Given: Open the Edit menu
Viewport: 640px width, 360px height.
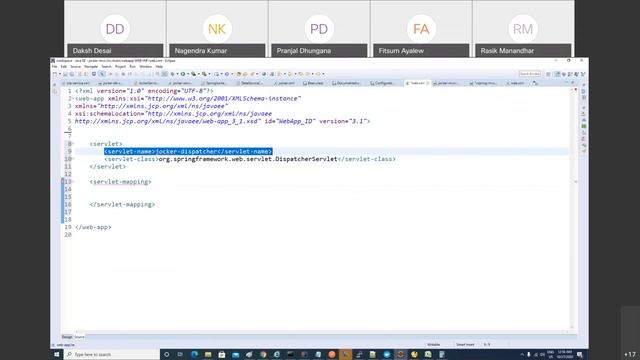Looking at the screenshot, I should [x=64, y=67].
